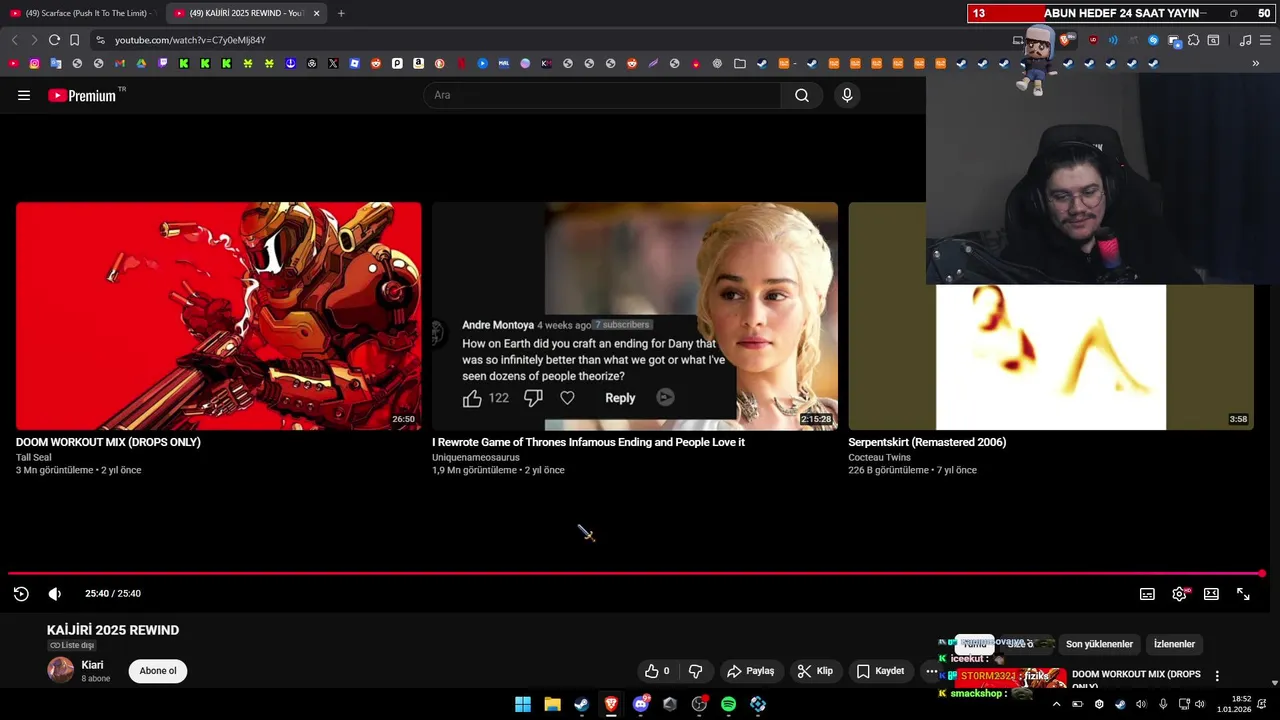
Task: Open File Explorer from taskbar
Action: click(x=552, y=704)
